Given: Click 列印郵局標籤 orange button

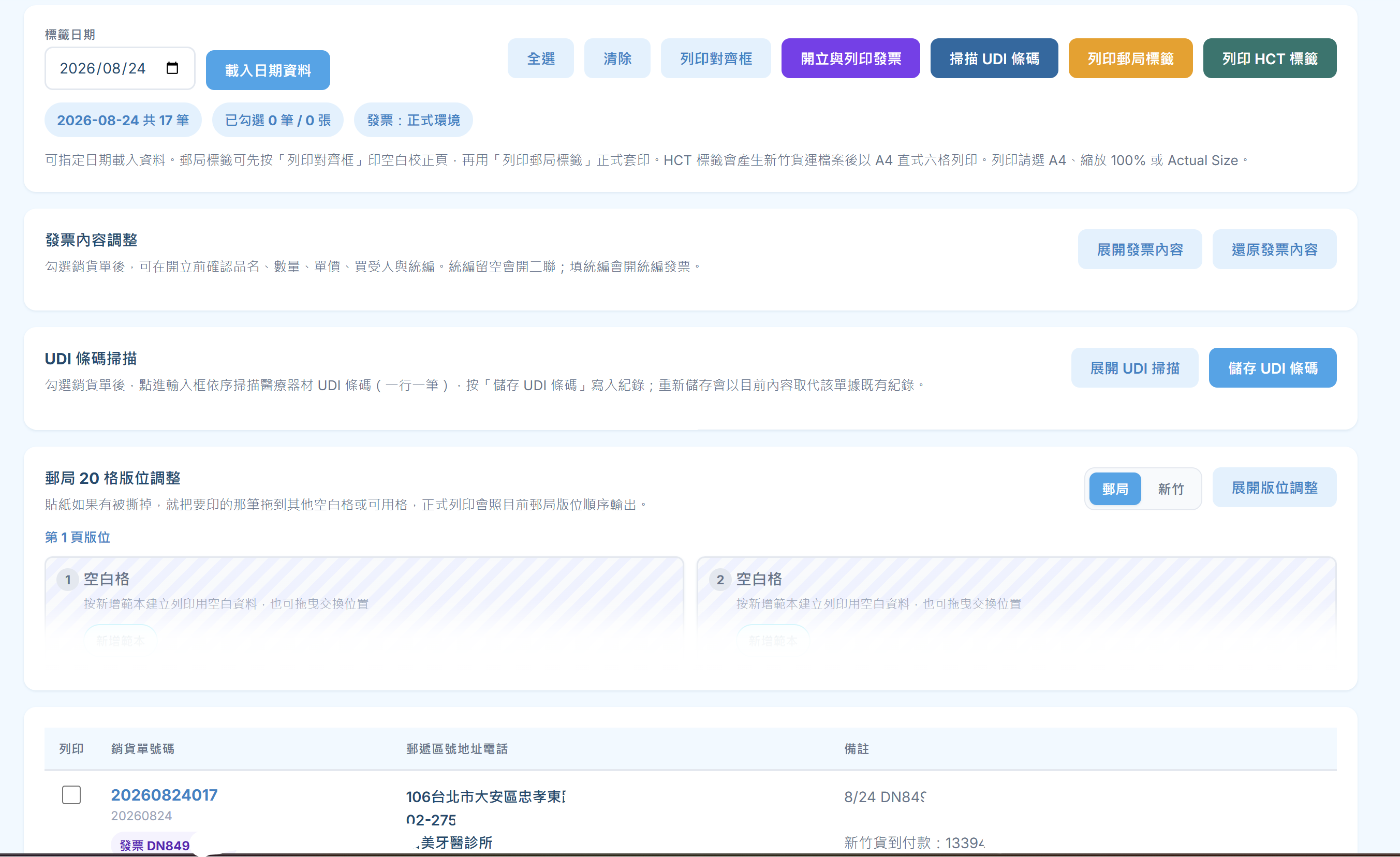Looking at the screenshot, I should [1131, 58].
